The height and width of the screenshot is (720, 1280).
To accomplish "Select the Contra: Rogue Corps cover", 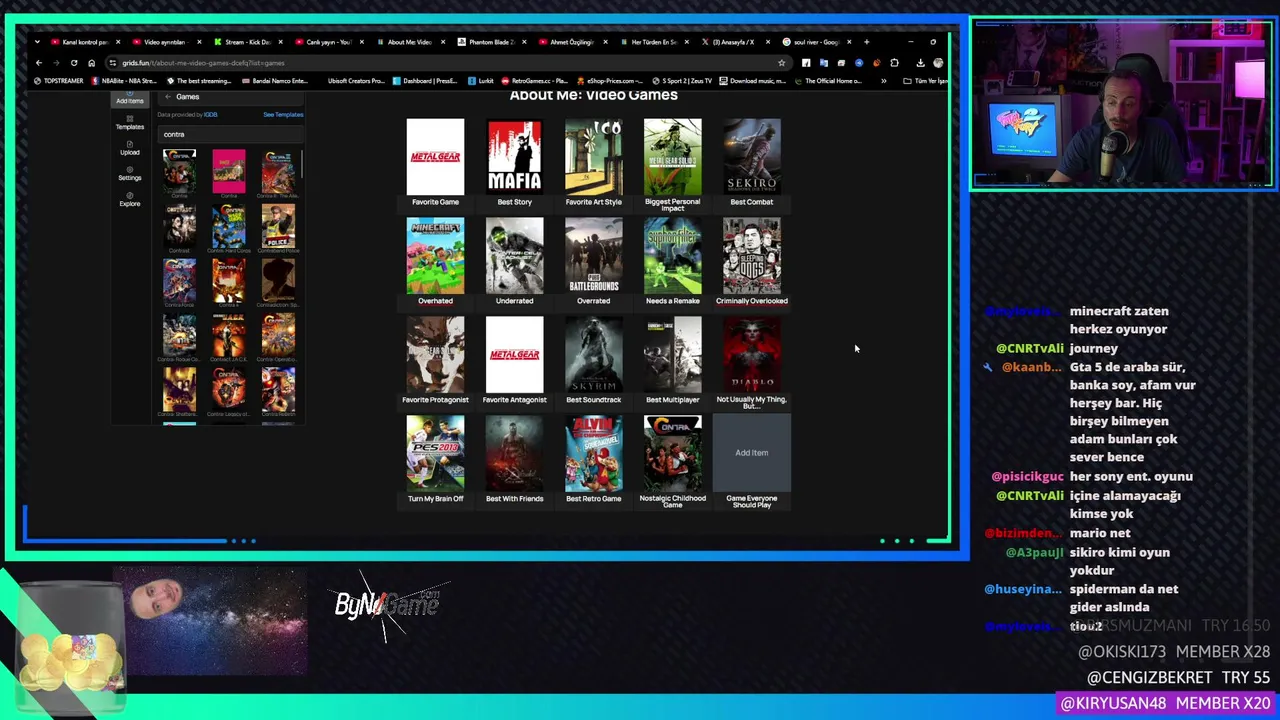I will [x=179, y=336].
